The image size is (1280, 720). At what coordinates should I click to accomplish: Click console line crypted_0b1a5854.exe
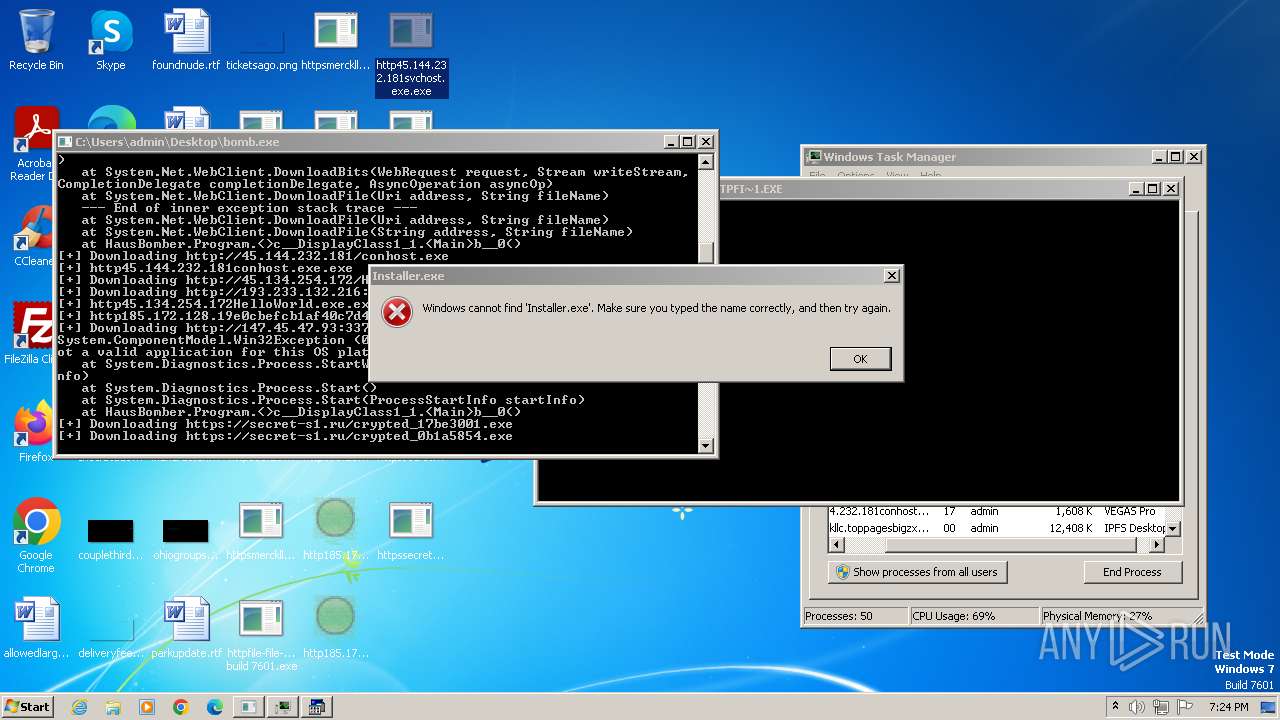(x=285, y=436)
